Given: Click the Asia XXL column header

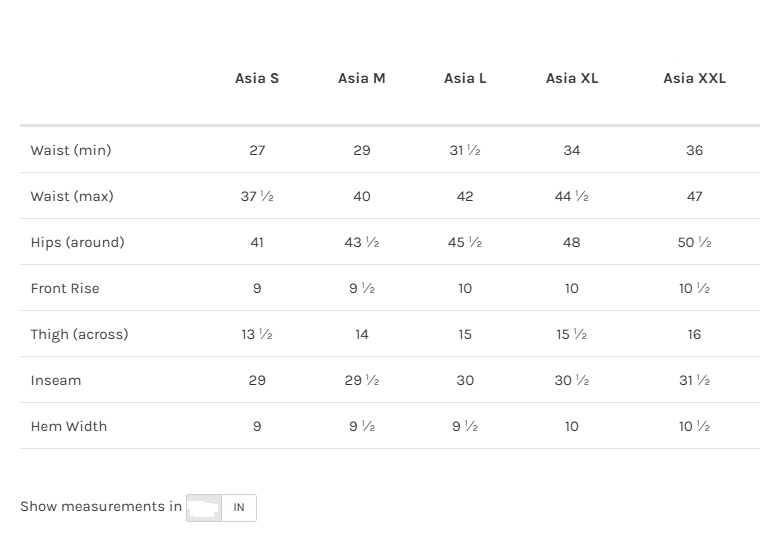Looking at the screenshot, I should [694, 78].
